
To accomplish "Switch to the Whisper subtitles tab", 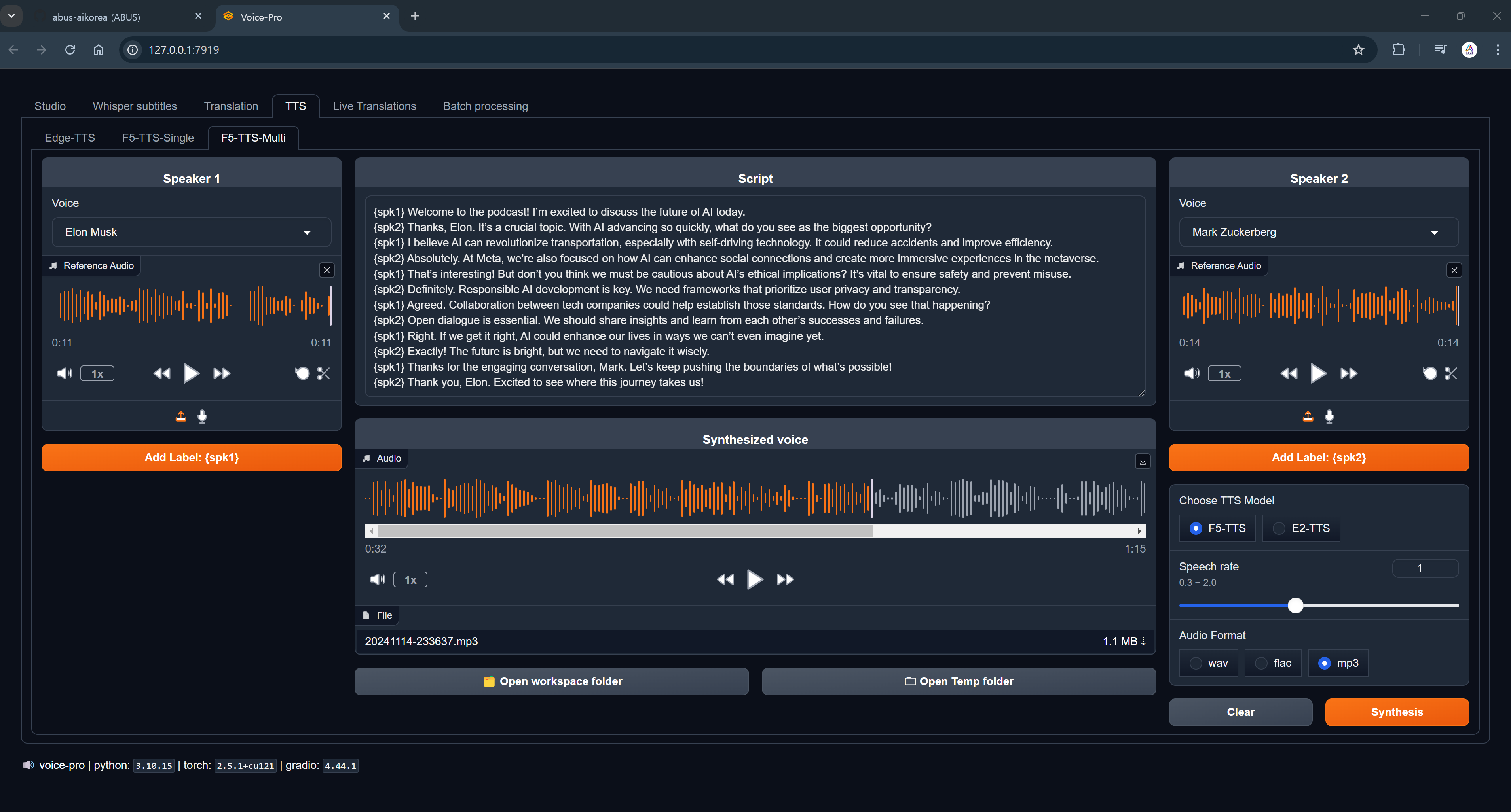I will (x=134, y=106).
